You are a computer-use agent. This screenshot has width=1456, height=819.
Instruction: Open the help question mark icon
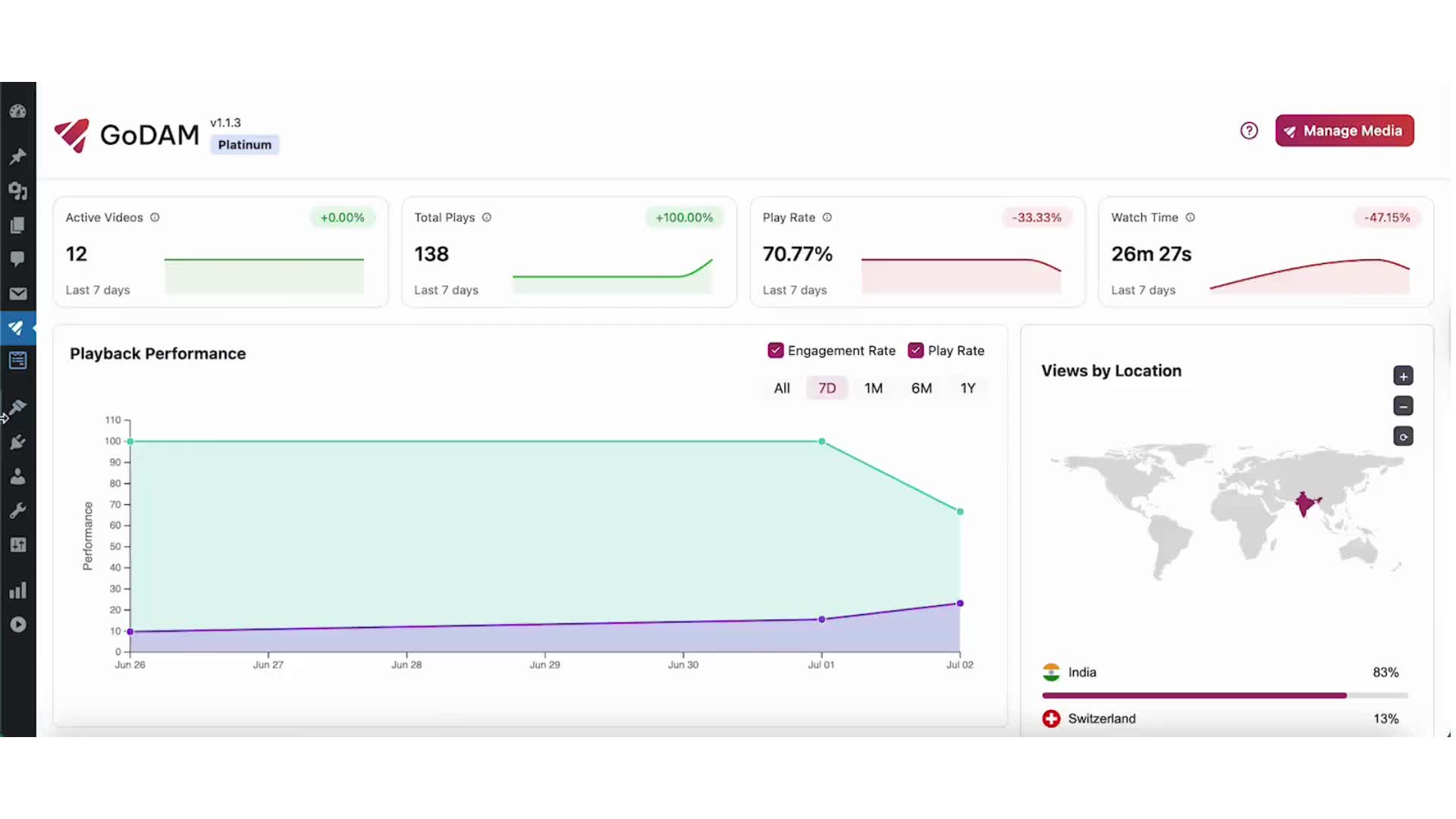coord(1248,130)
